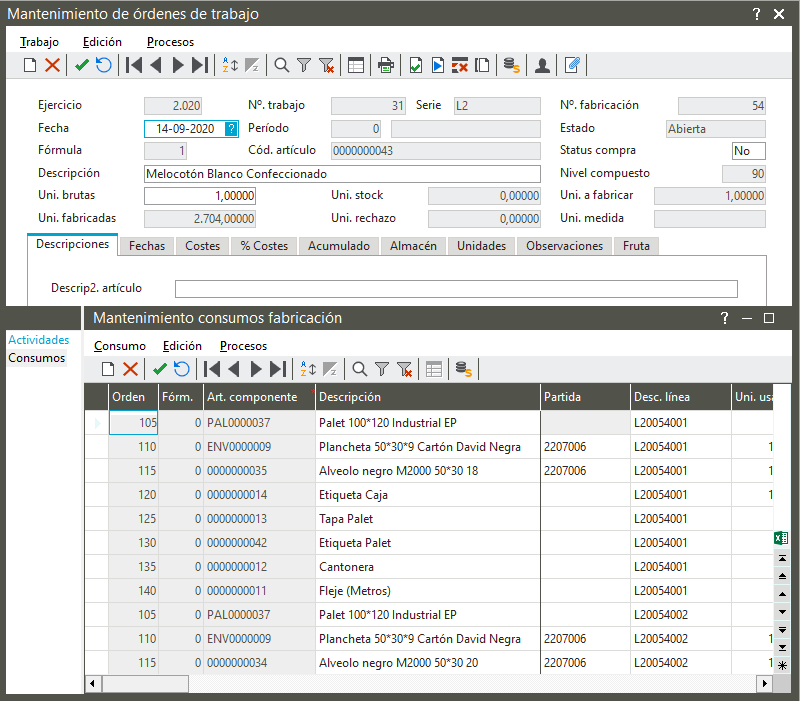Click the red X delete icon in consumos toolbar

tap(130, 369)
